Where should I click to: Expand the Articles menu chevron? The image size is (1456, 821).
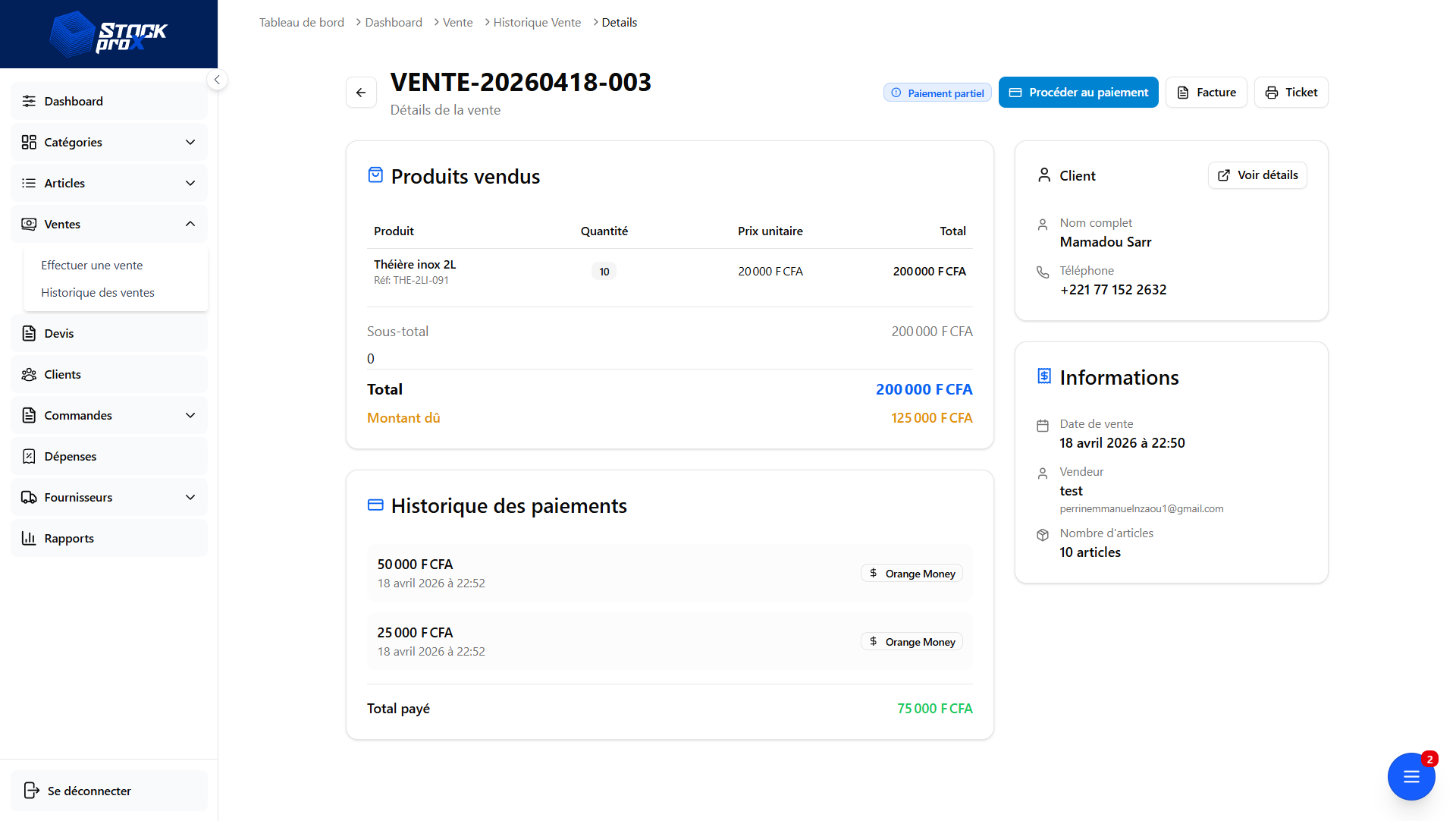(x=190, y=183)
